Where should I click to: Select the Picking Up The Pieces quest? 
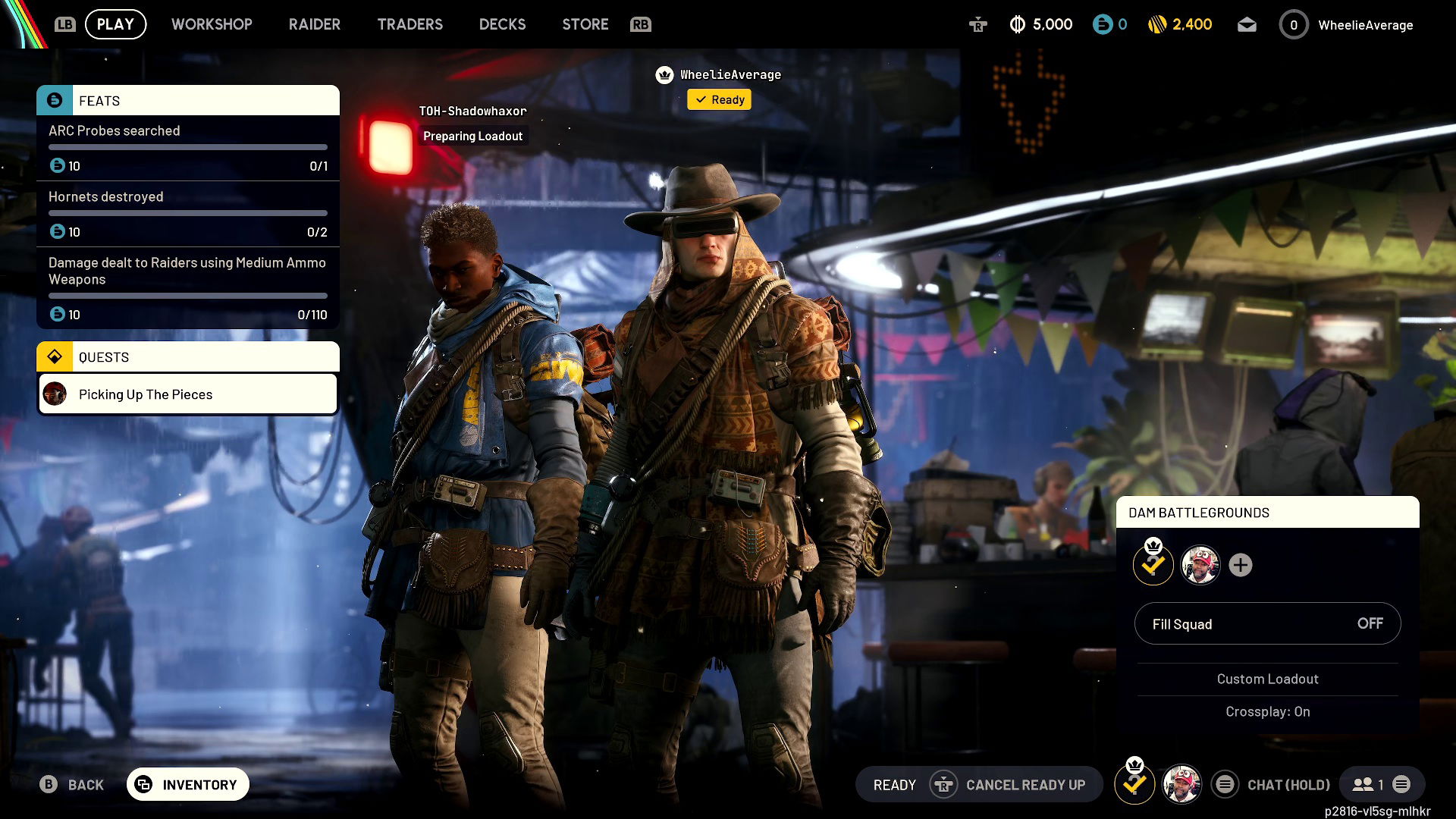pos(187,394)
